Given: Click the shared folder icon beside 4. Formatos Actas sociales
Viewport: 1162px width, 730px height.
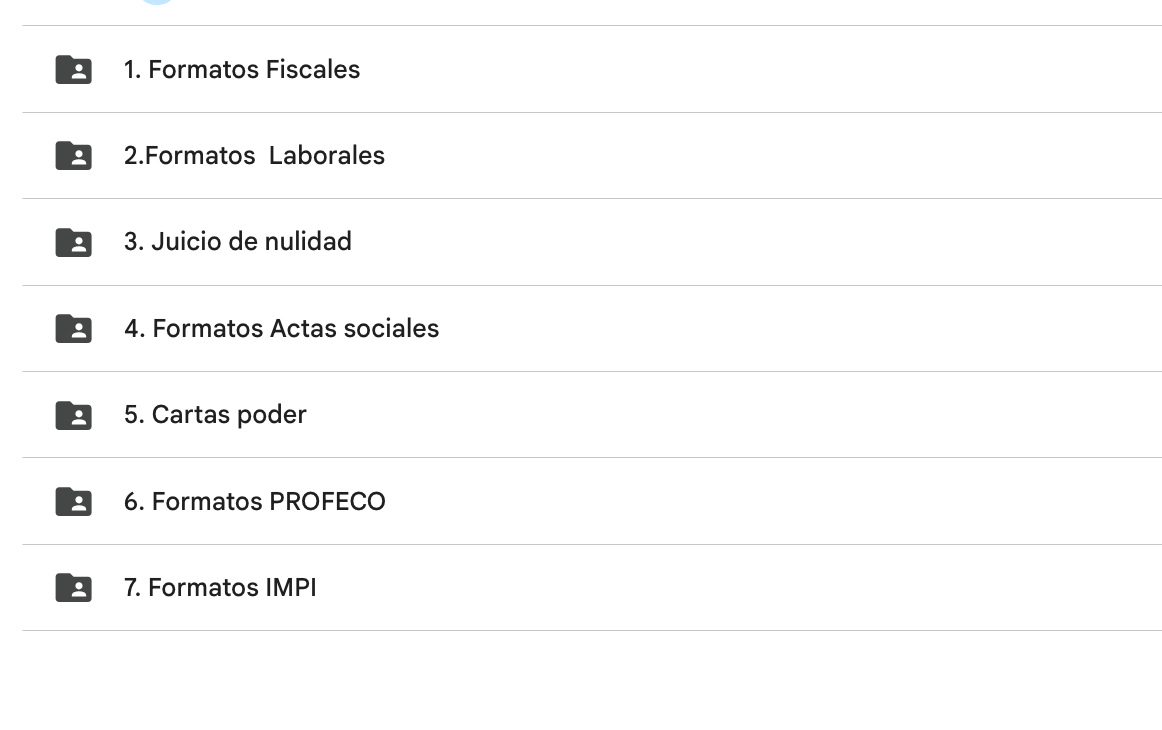Looking at the screenshot, I should [73, 328].
